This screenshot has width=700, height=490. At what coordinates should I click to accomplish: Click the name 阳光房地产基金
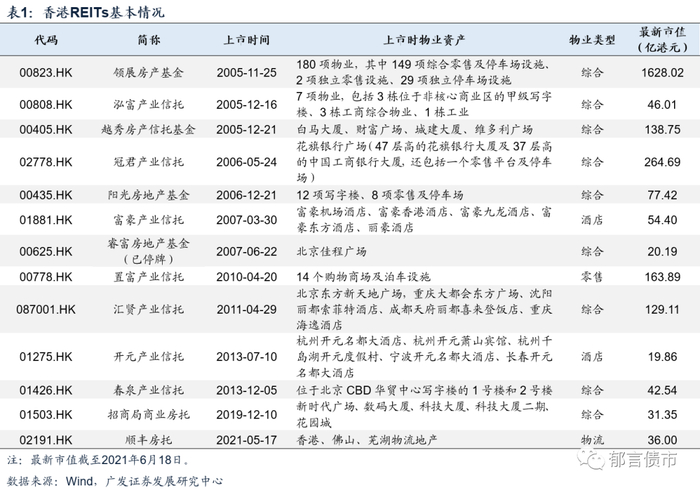tap(149, 195)
